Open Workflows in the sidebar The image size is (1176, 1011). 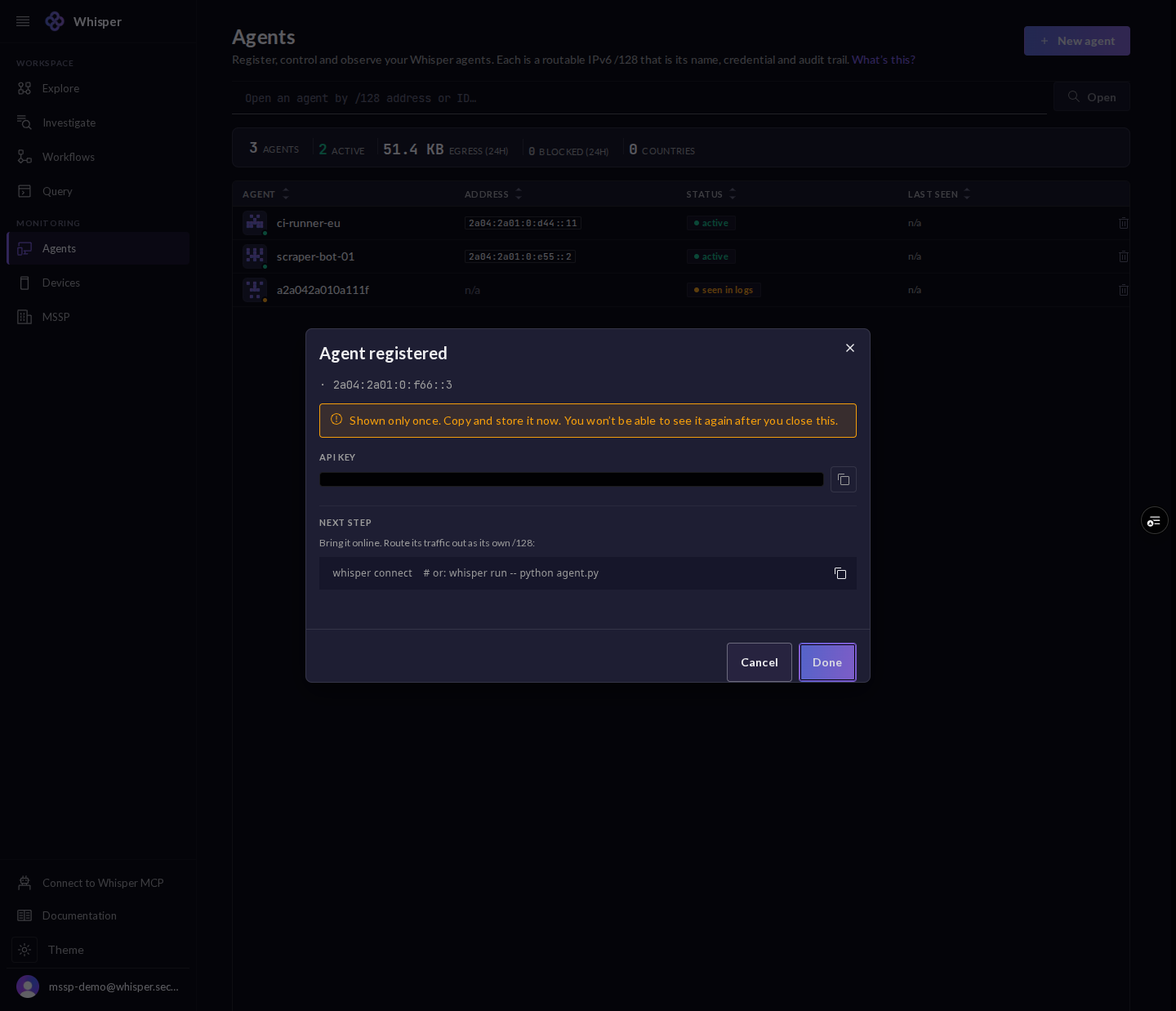(98, 157)
